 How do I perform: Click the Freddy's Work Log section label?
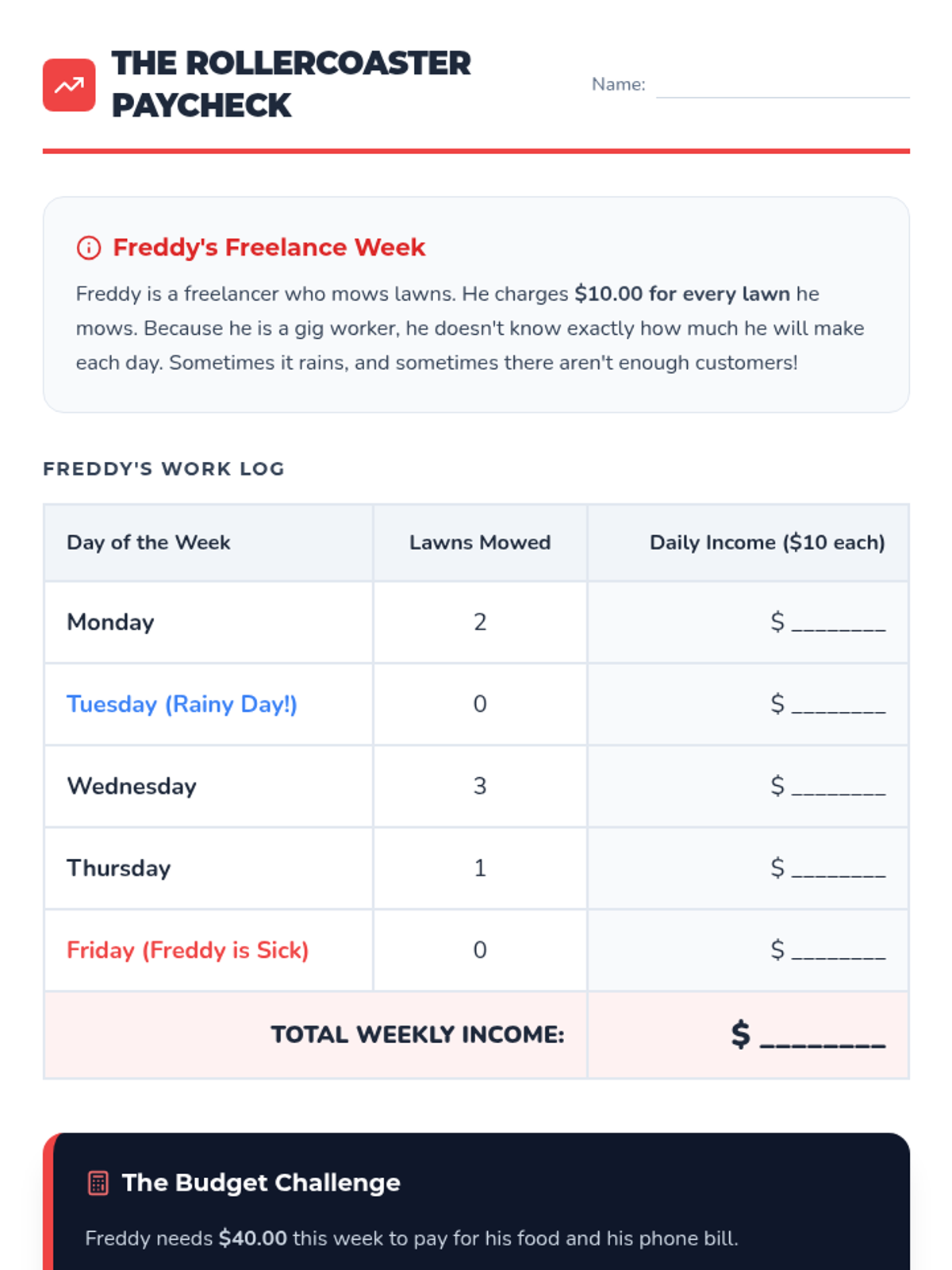(x=163, y=469)
